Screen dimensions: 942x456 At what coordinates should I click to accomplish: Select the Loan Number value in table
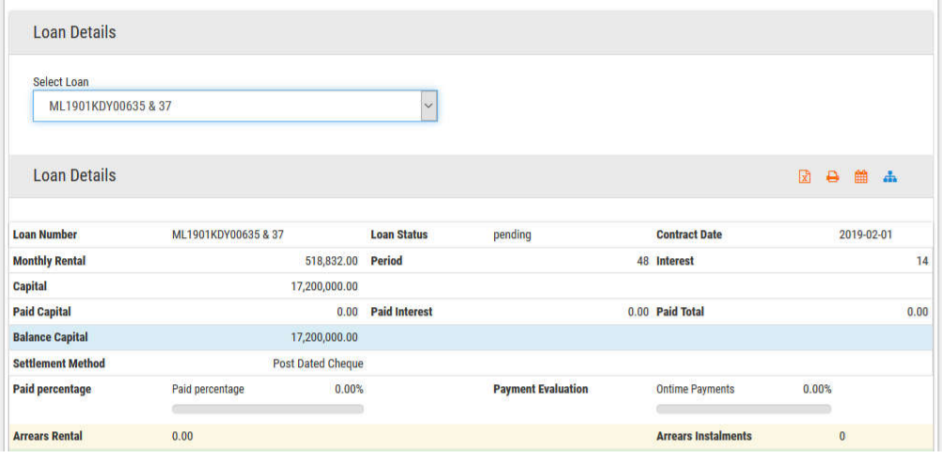click(x=228, y=235)
